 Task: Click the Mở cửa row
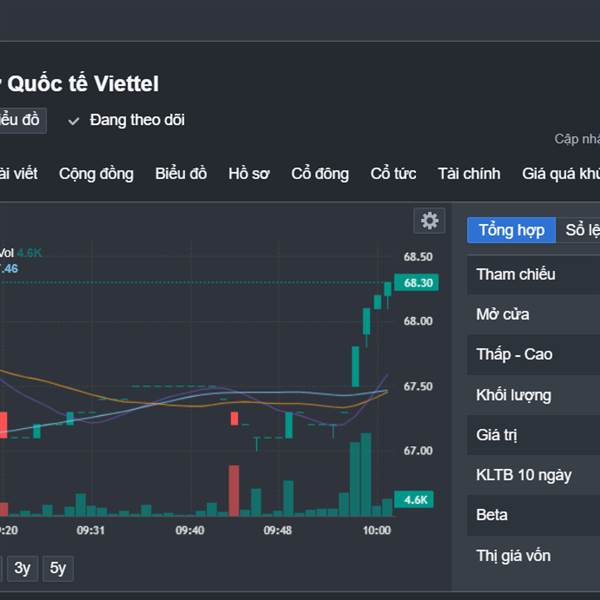(533, 315)
